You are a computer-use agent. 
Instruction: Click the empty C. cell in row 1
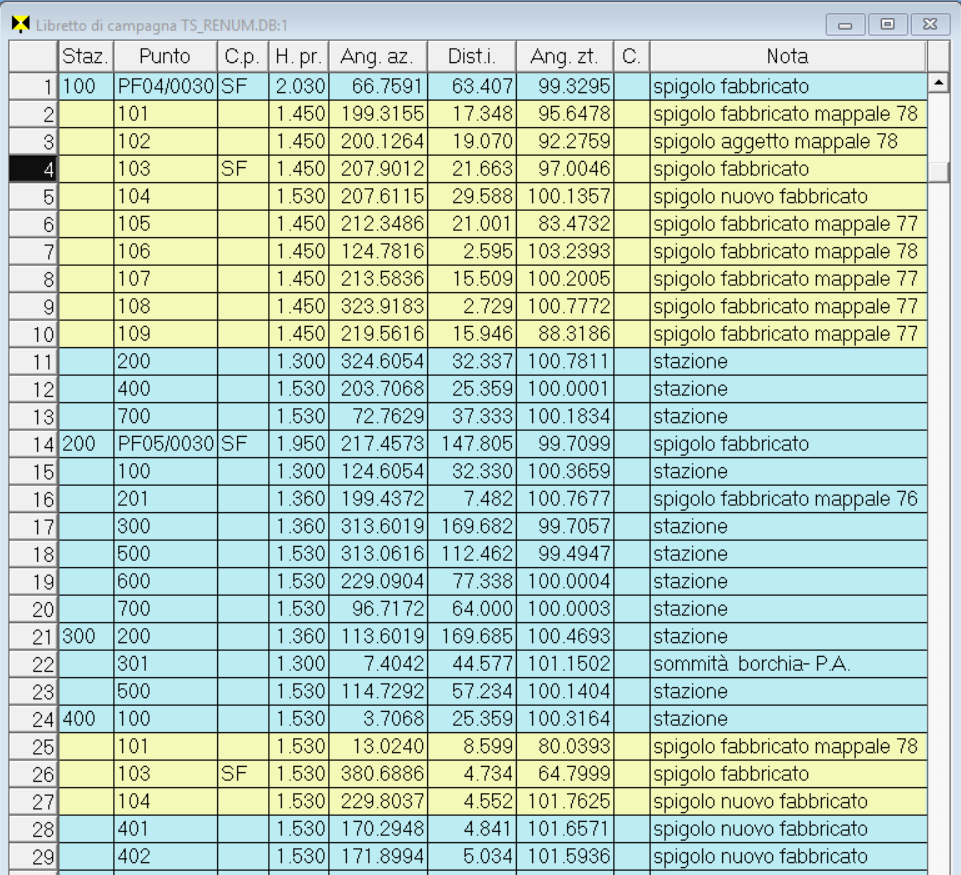tap(631, 86)
